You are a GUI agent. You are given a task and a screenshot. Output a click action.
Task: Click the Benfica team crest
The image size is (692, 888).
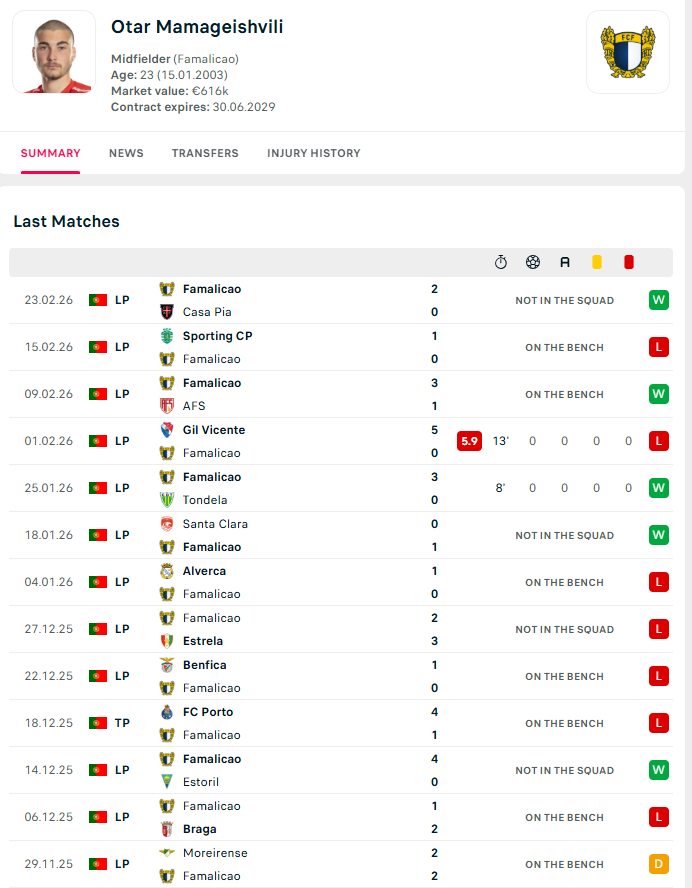tap(167, 665)
